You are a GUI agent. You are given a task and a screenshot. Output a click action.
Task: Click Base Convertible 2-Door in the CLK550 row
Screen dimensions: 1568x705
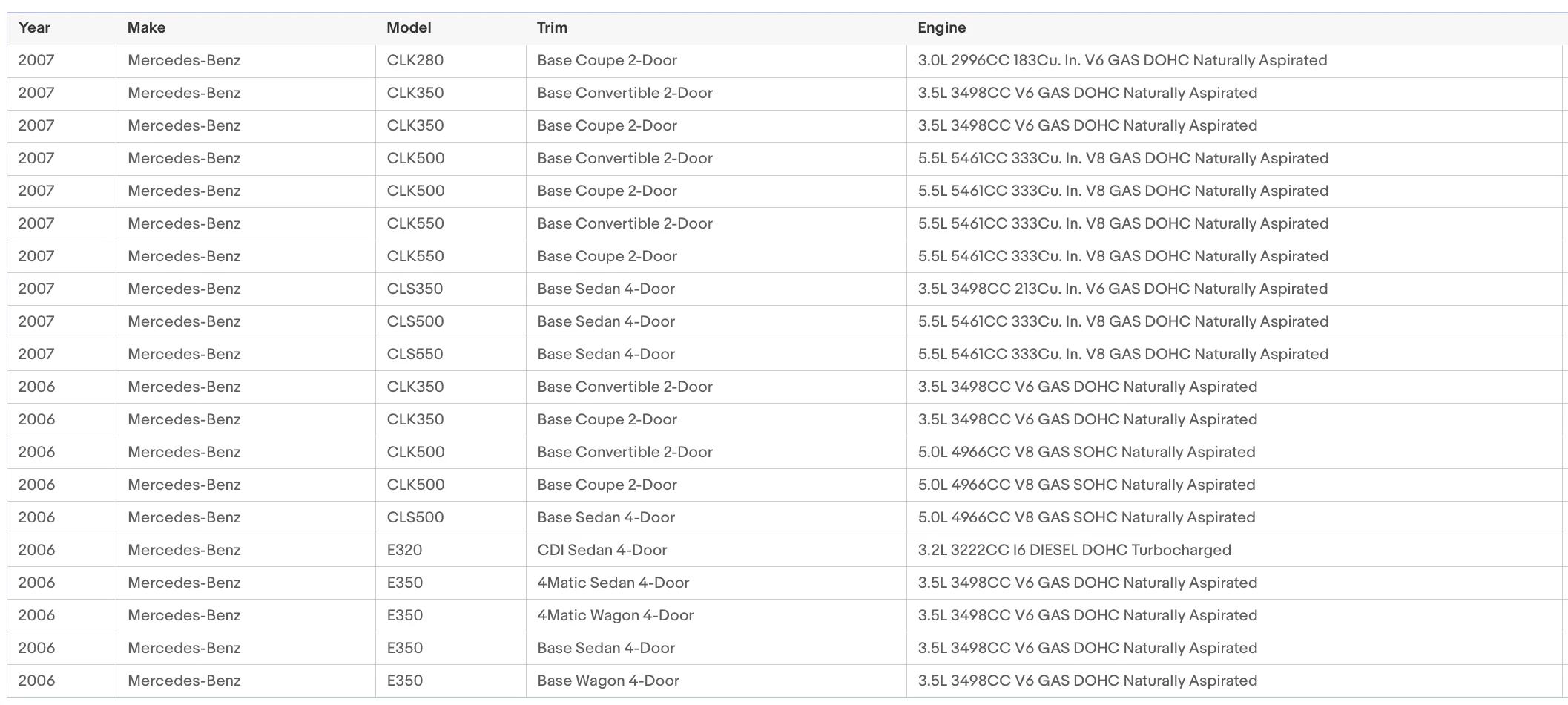pyautogui.click(x=717, y=224)
